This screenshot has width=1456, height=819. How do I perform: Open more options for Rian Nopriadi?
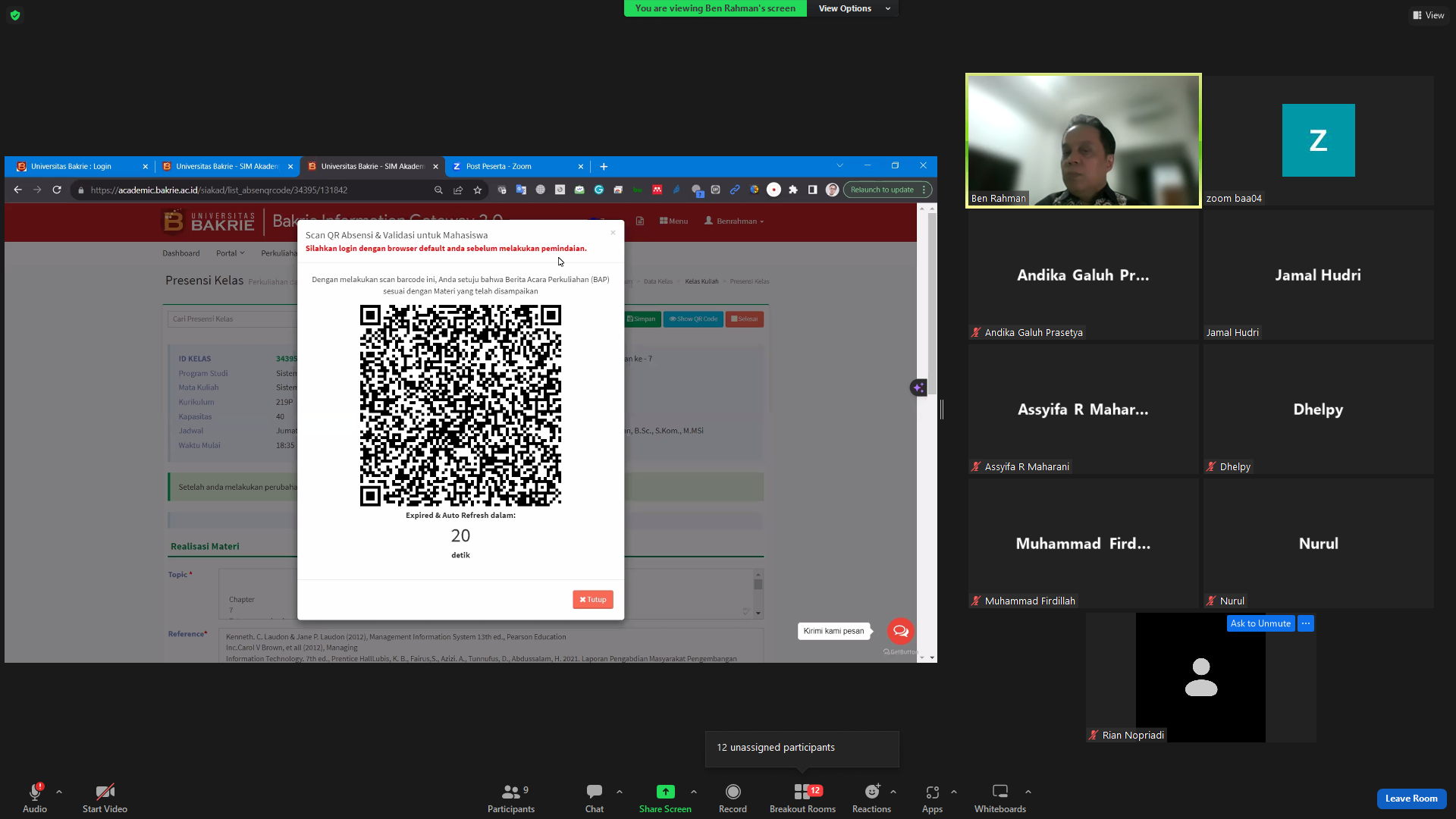1306,623
